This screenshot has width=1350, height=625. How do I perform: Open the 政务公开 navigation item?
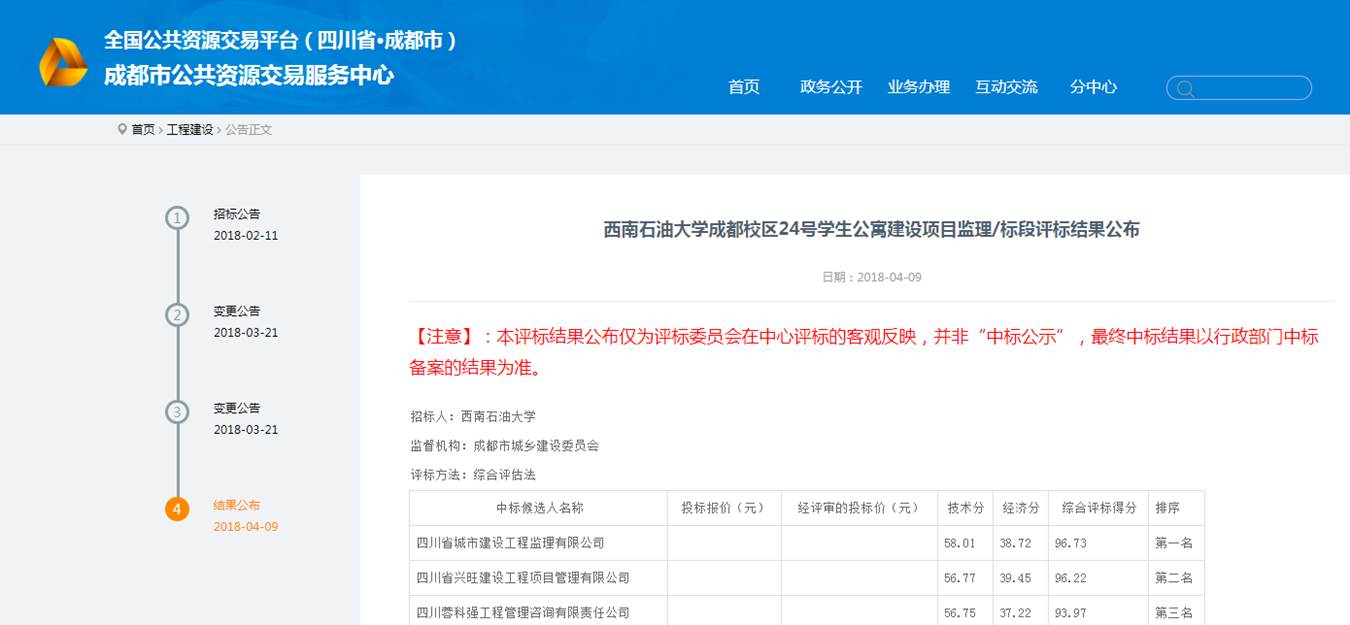coord(831,87)
